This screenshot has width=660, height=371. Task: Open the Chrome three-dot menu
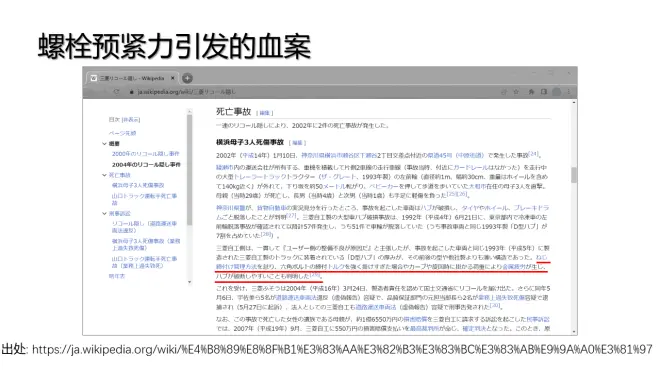(569, 92)
